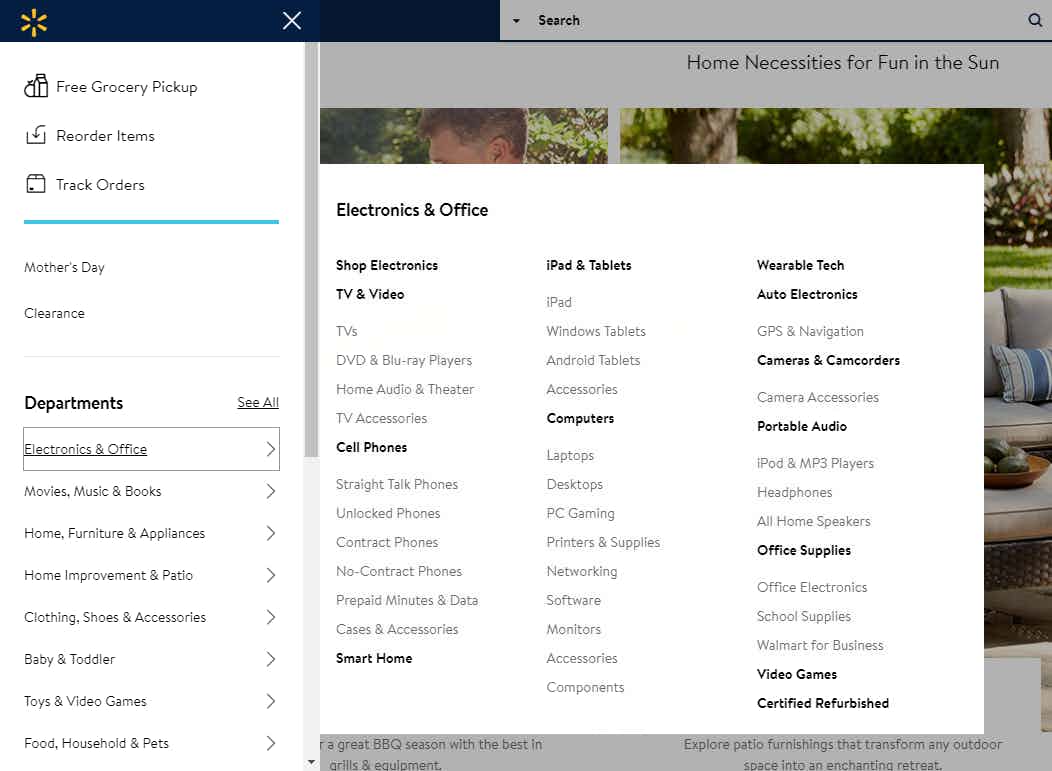Viewport: 1052px width, 771px height.
Task: Go to Laptops under Computers
Action: click(x=570, y=455)
